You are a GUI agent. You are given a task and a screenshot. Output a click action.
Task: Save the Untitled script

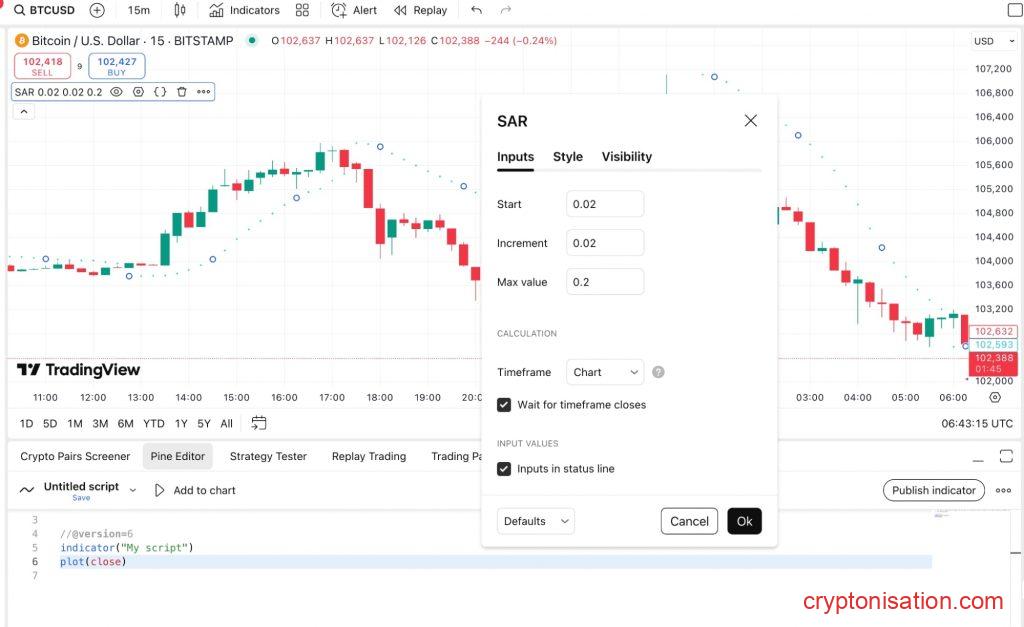[81, 498]
